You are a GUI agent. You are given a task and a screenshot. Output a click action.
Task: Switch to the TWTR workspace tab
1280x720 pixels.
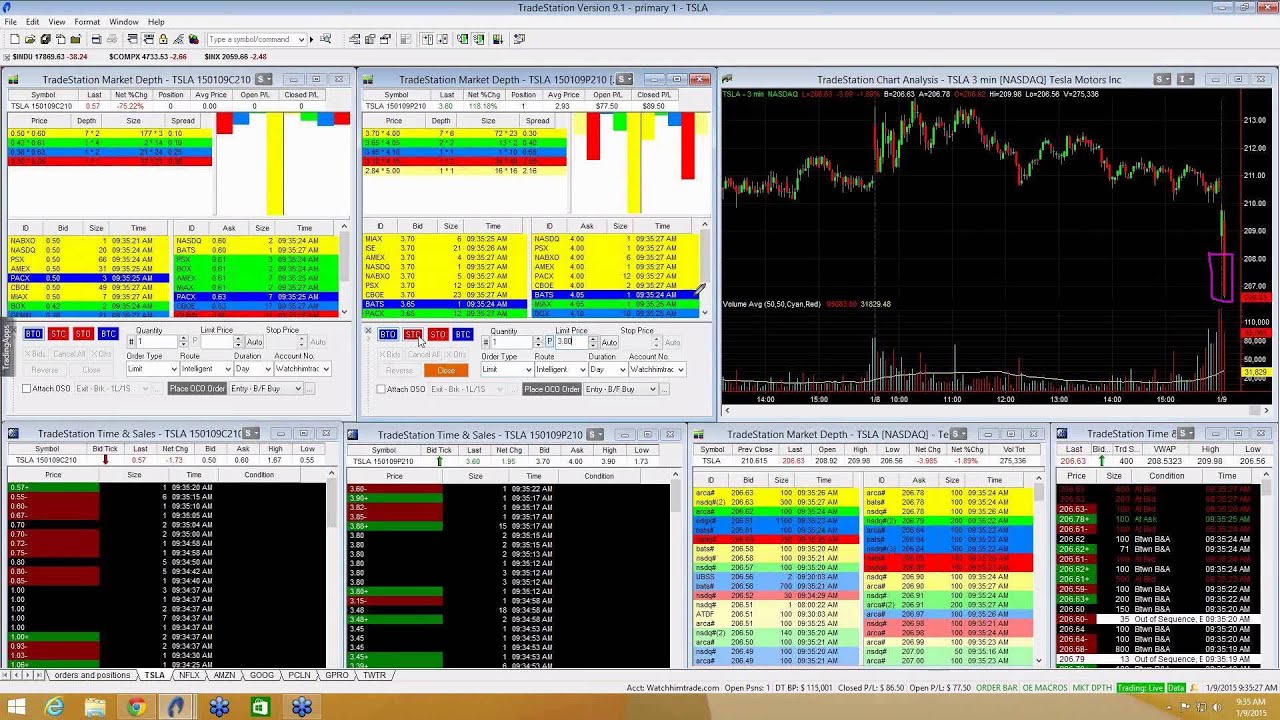click(x=374, y=675)
